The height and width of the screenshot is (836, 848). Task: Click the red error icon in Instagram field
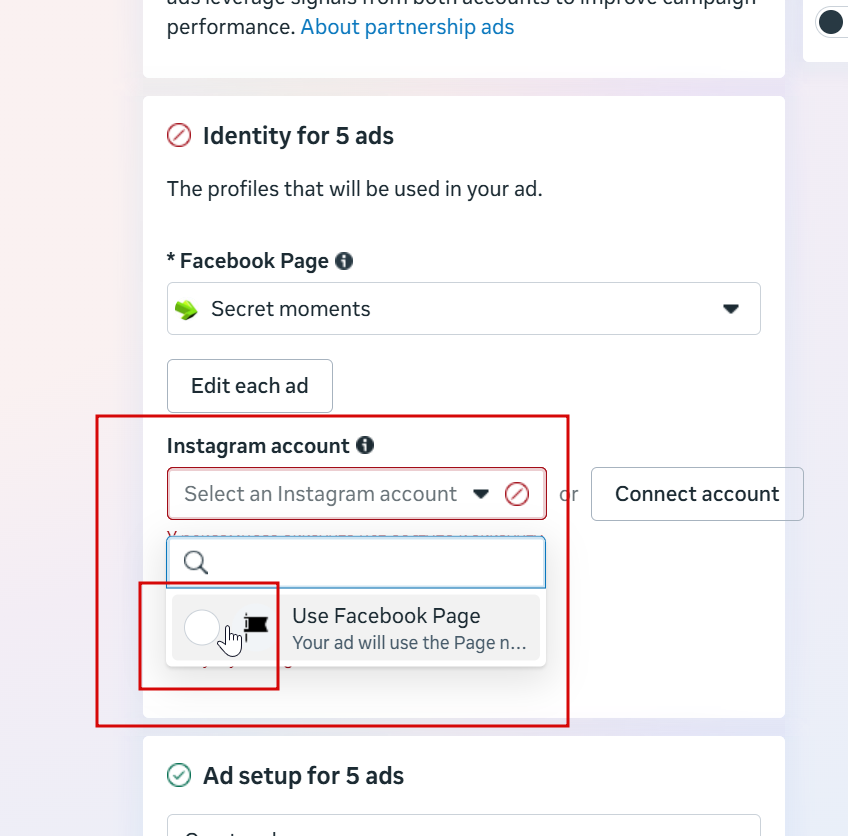(516, 494)
